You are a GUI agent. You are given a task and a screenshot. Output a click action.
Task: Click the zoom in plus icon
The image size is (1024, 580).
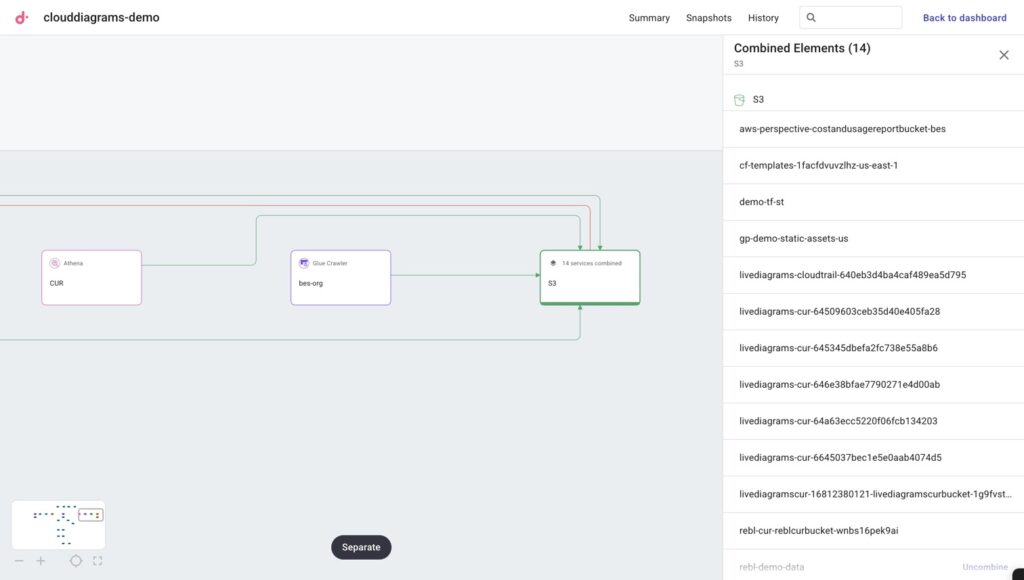[x=41, y=561]
